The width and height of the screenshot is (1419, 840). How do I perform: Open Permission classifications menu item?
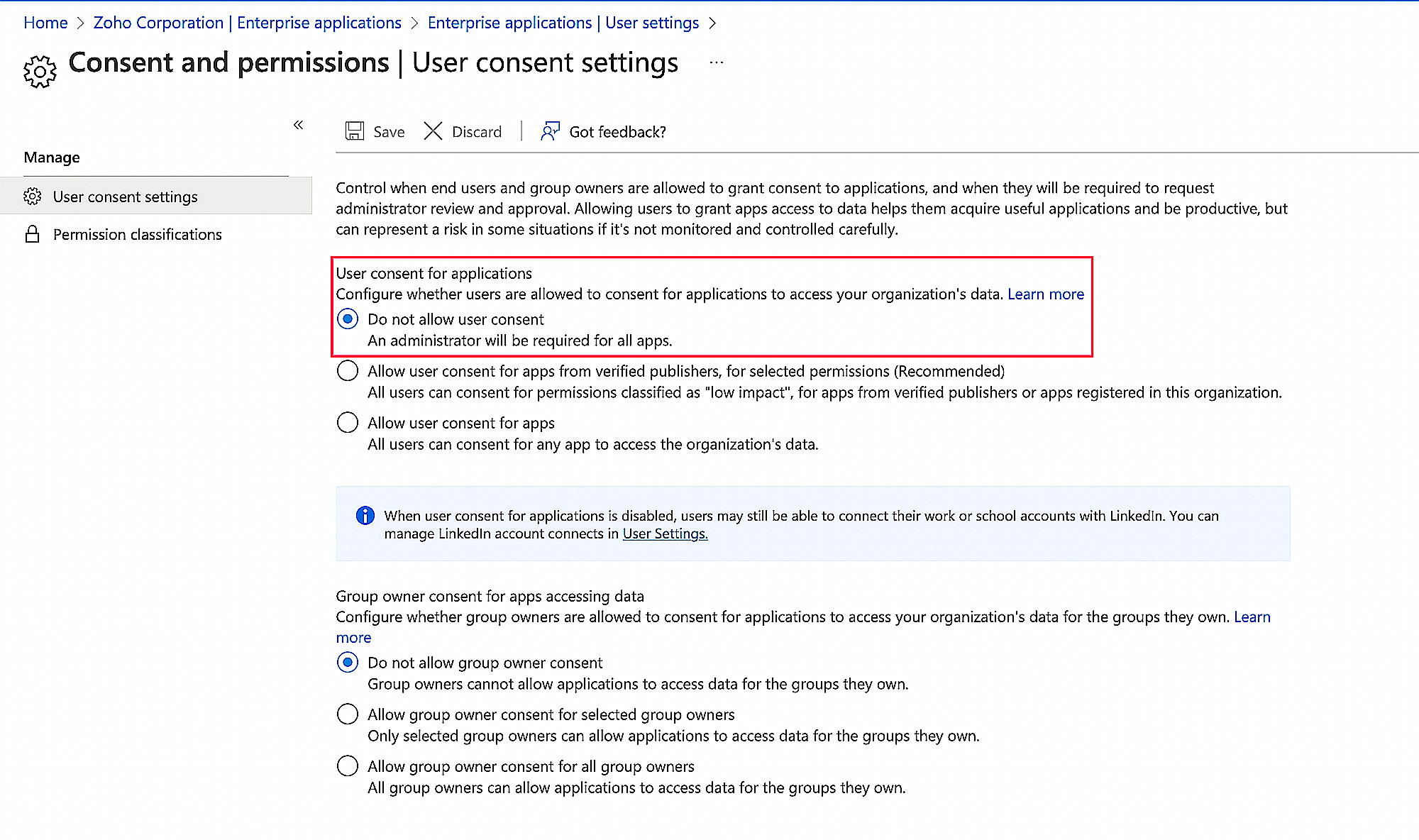(137, 234)
